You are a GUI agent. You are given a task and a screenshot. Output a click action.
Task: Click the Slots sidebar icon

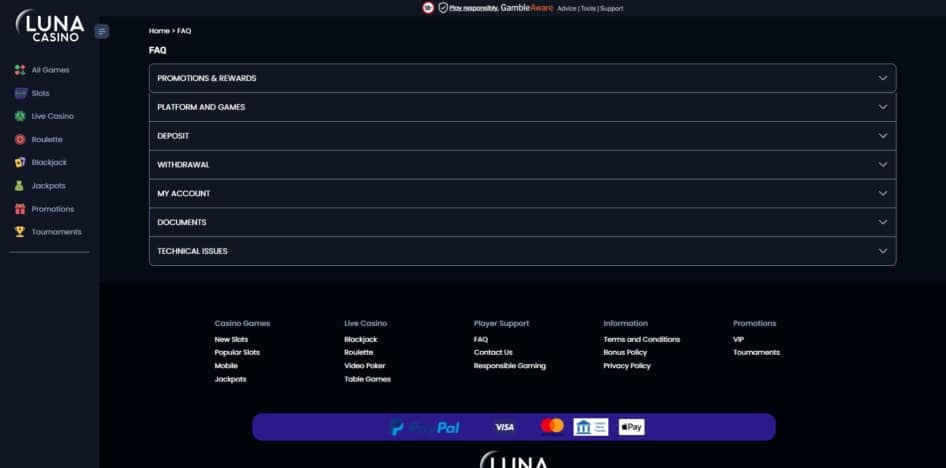[x=21, y=93]
